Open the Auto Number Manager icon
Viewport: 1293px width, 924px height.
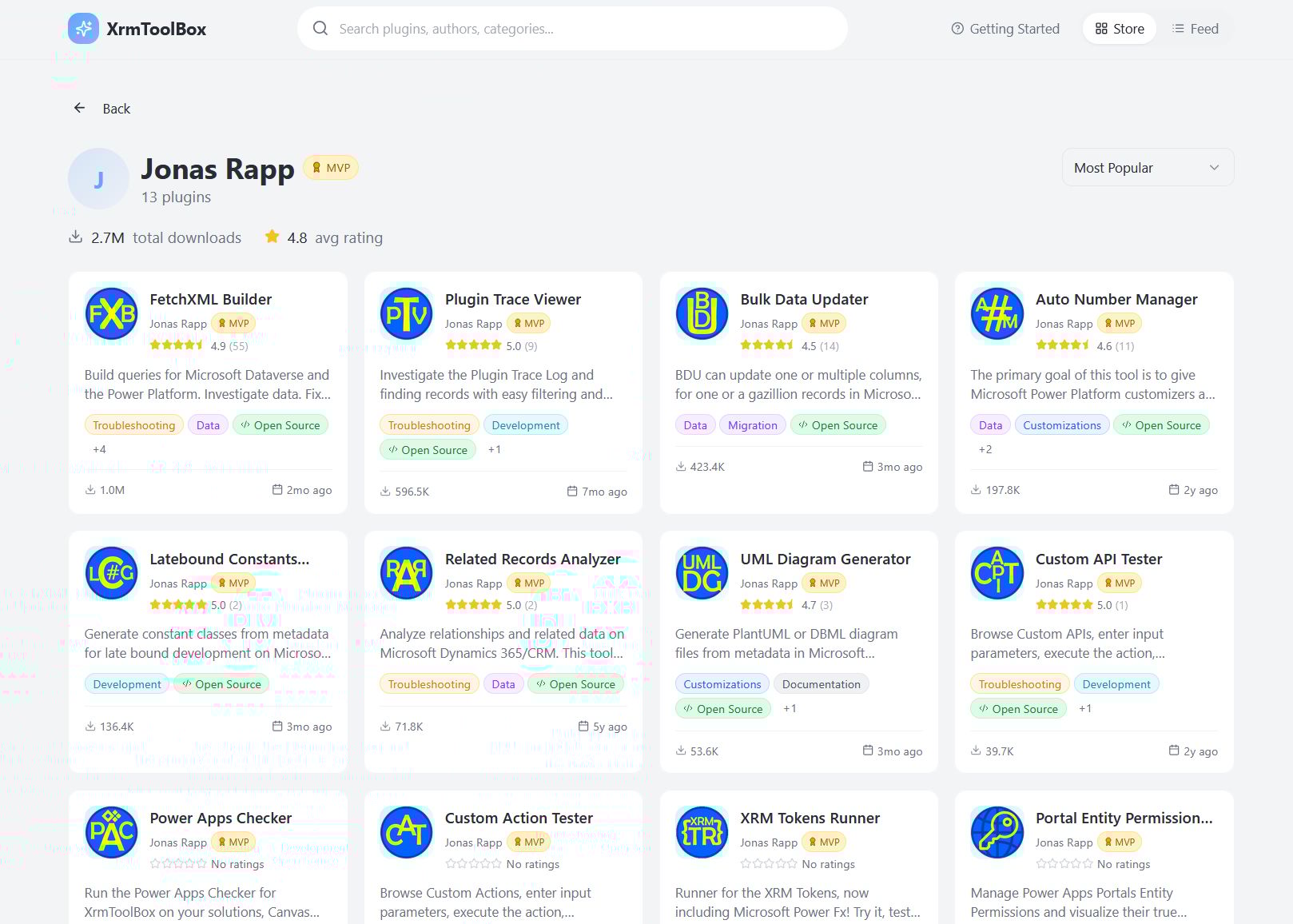(997, 313)
